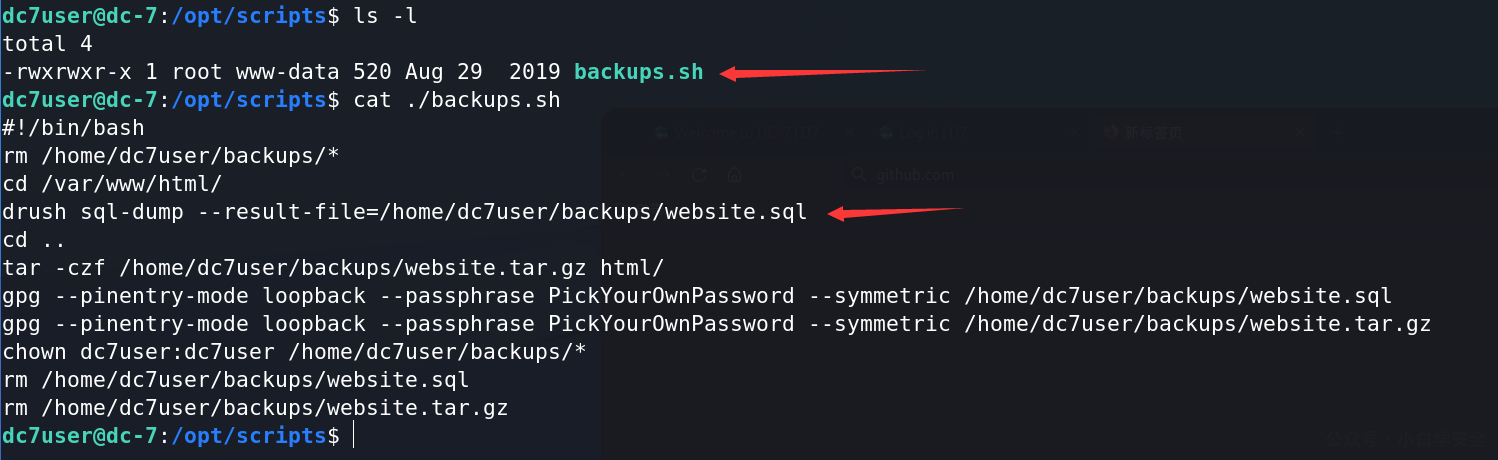Click the red arrow beside website.sql drush line
The width and height of the screenshot is (1498, 460).
point(895,212)
